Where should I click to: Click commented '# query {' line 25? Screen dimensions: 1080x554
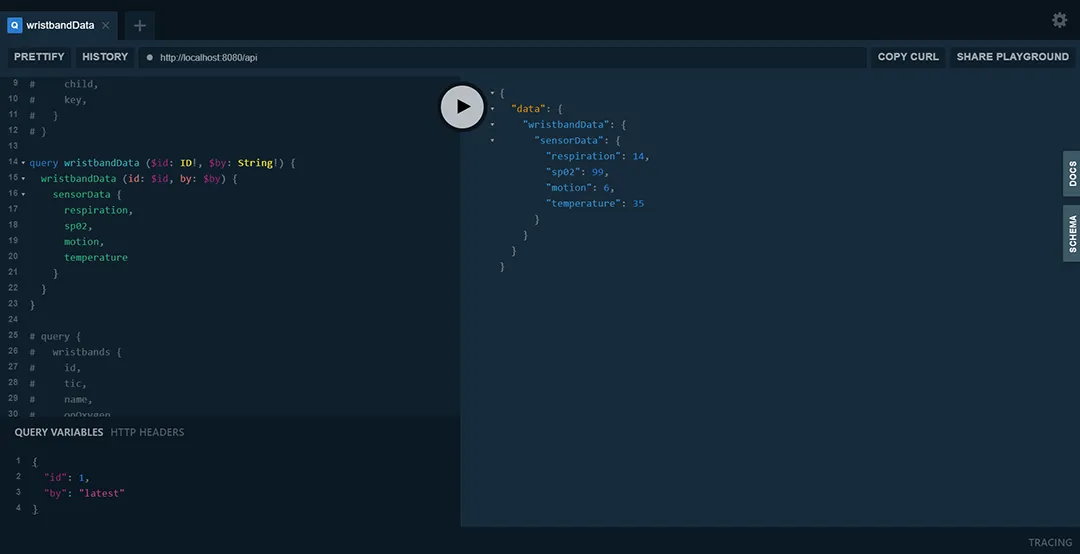point(55,336)
